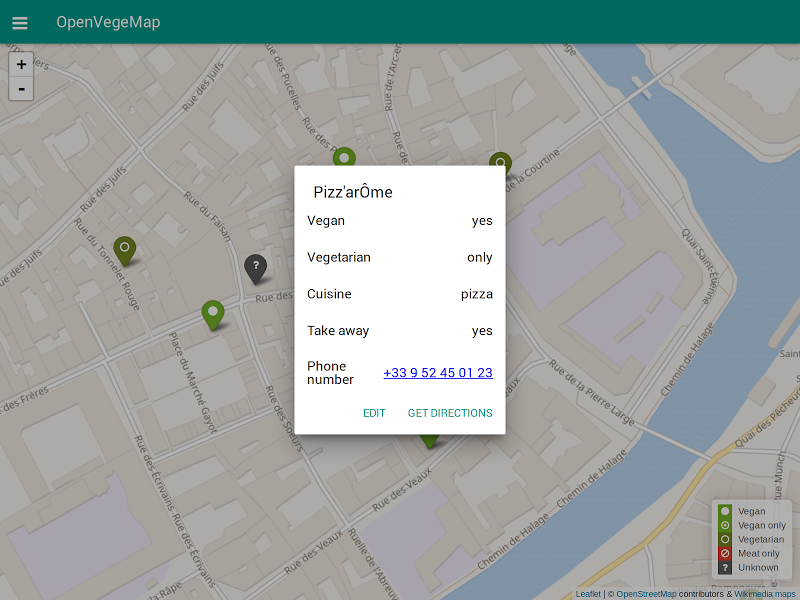Click the marker near Rue du Tonnelet Rouge
The height and width of the screenshot is (600, 800).
pos(124,249)
